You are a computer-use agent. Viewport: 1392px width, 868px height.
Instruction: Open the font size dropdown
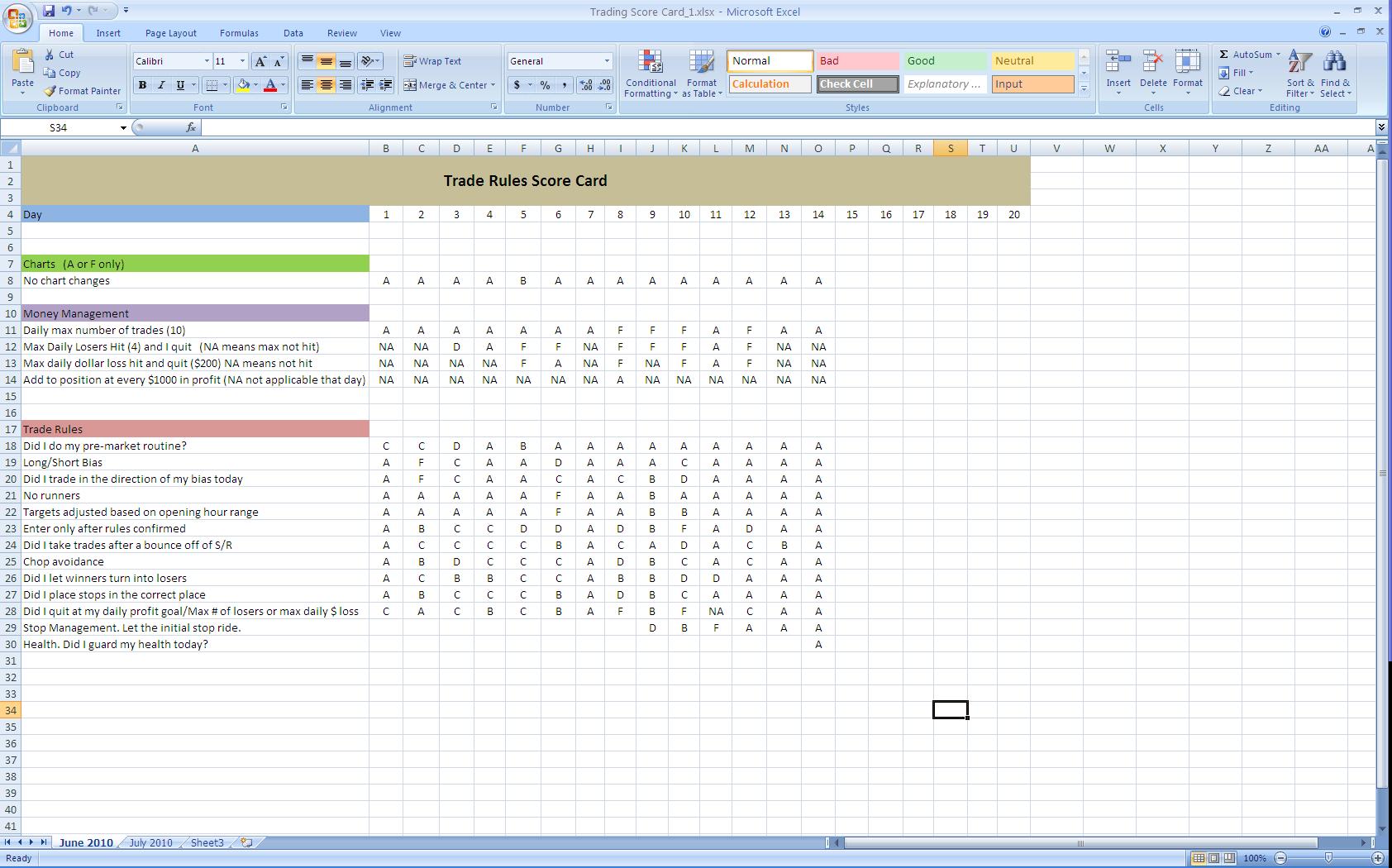242,61
